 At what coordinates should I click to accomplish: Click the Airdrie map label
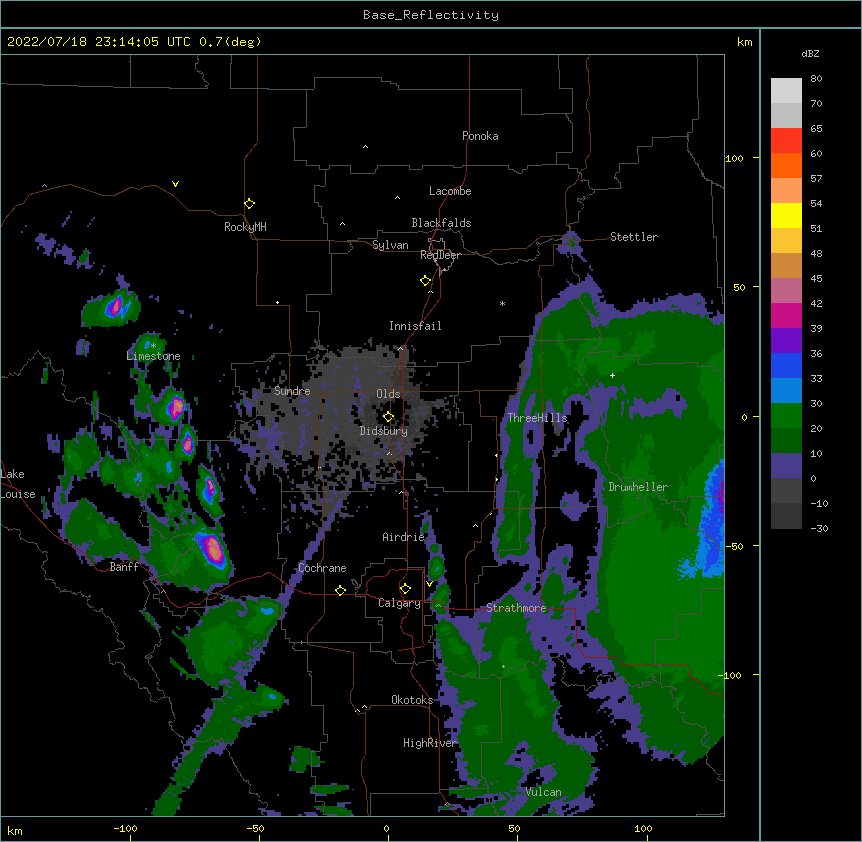tap(404, 537)
